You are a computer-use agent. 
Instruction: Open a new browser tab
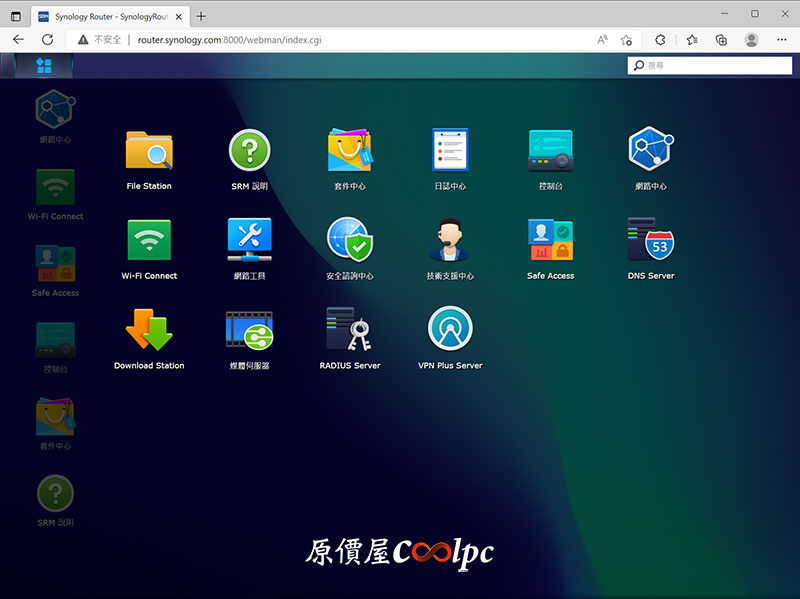[x=201, y=16]
